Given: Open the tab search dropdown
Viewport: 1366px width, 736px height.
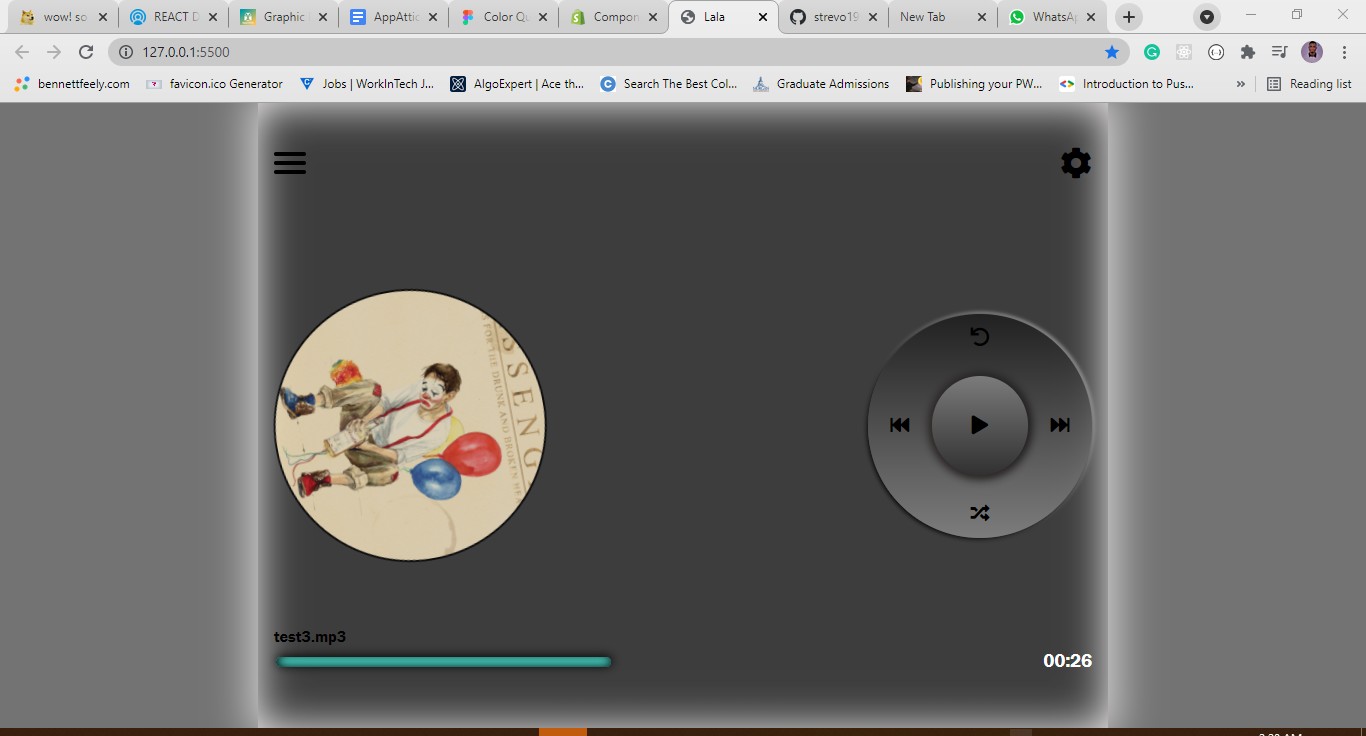Looking at the screenshot, I should click(1207, 17).
